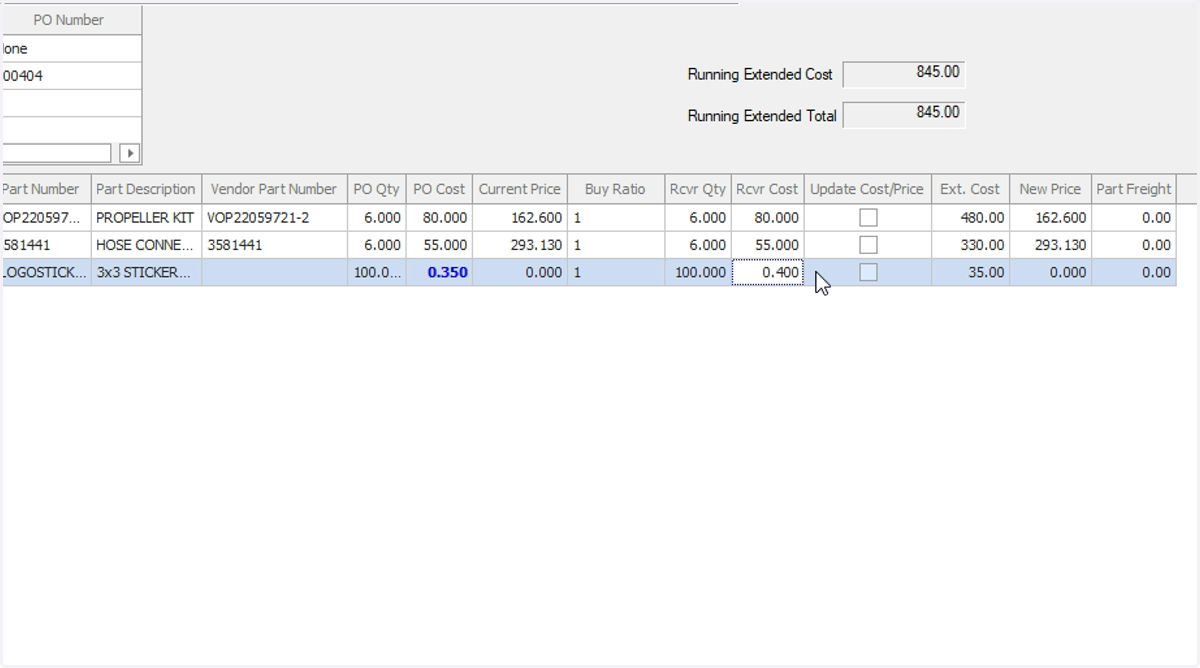Click Rcvr Cost 55.000 cell

pos(767,245)
